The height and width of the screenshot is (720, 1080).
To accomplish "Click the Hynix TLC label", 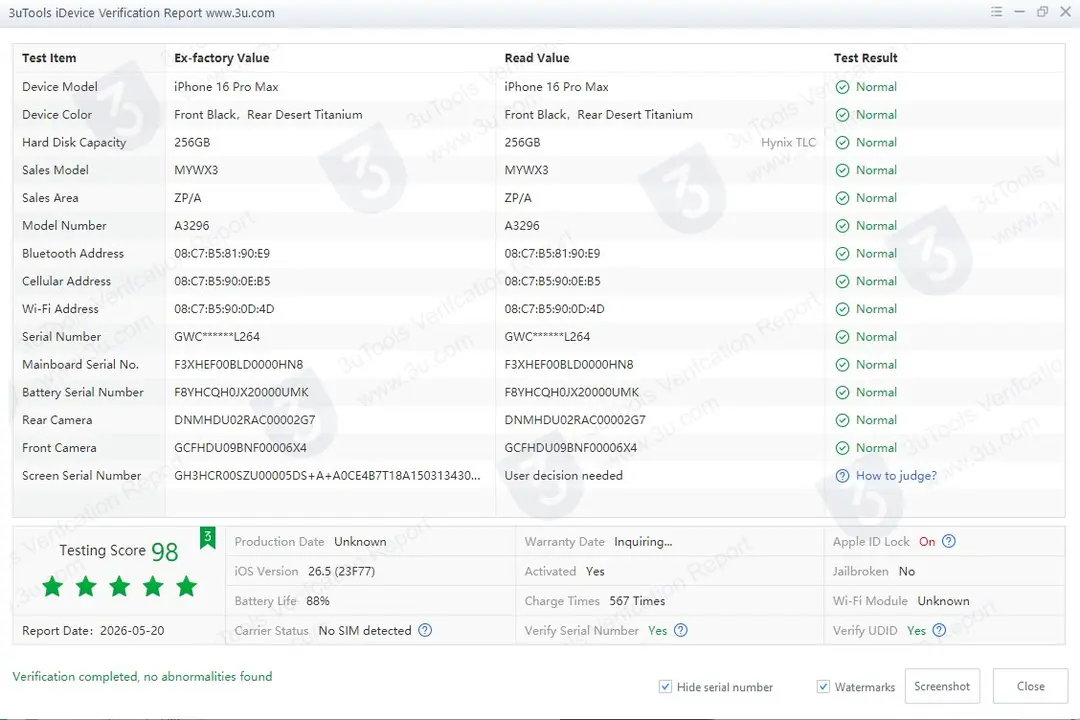I will pos(789,143).
